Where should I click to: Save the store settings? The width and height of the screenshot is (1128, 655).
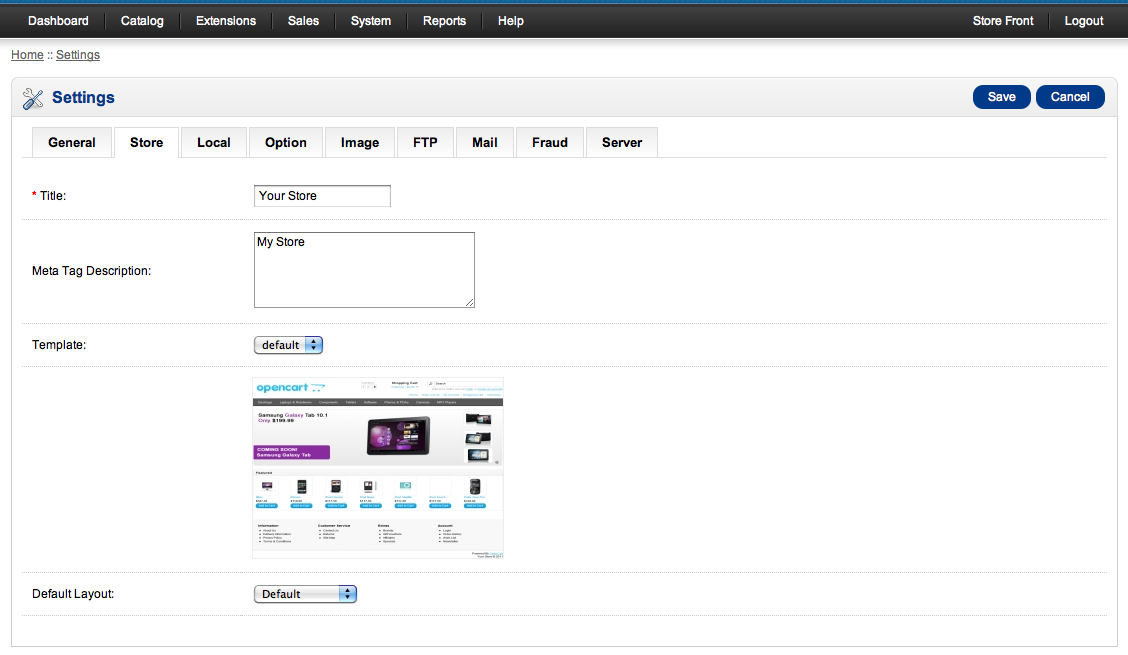1001,97
